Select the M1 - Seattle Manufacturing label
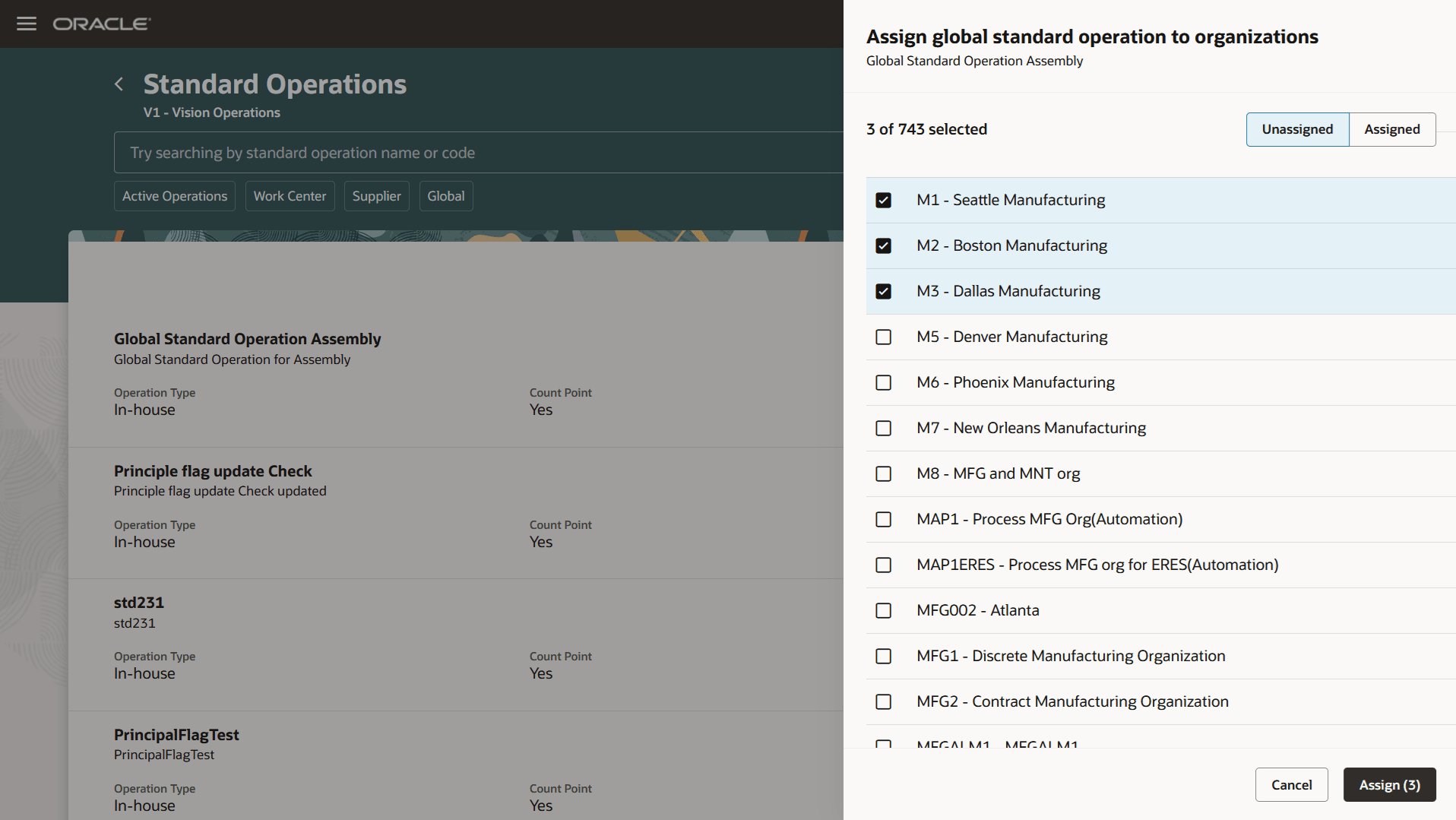This screenshot has width=1456, height=820. (x=1011, y=200)
